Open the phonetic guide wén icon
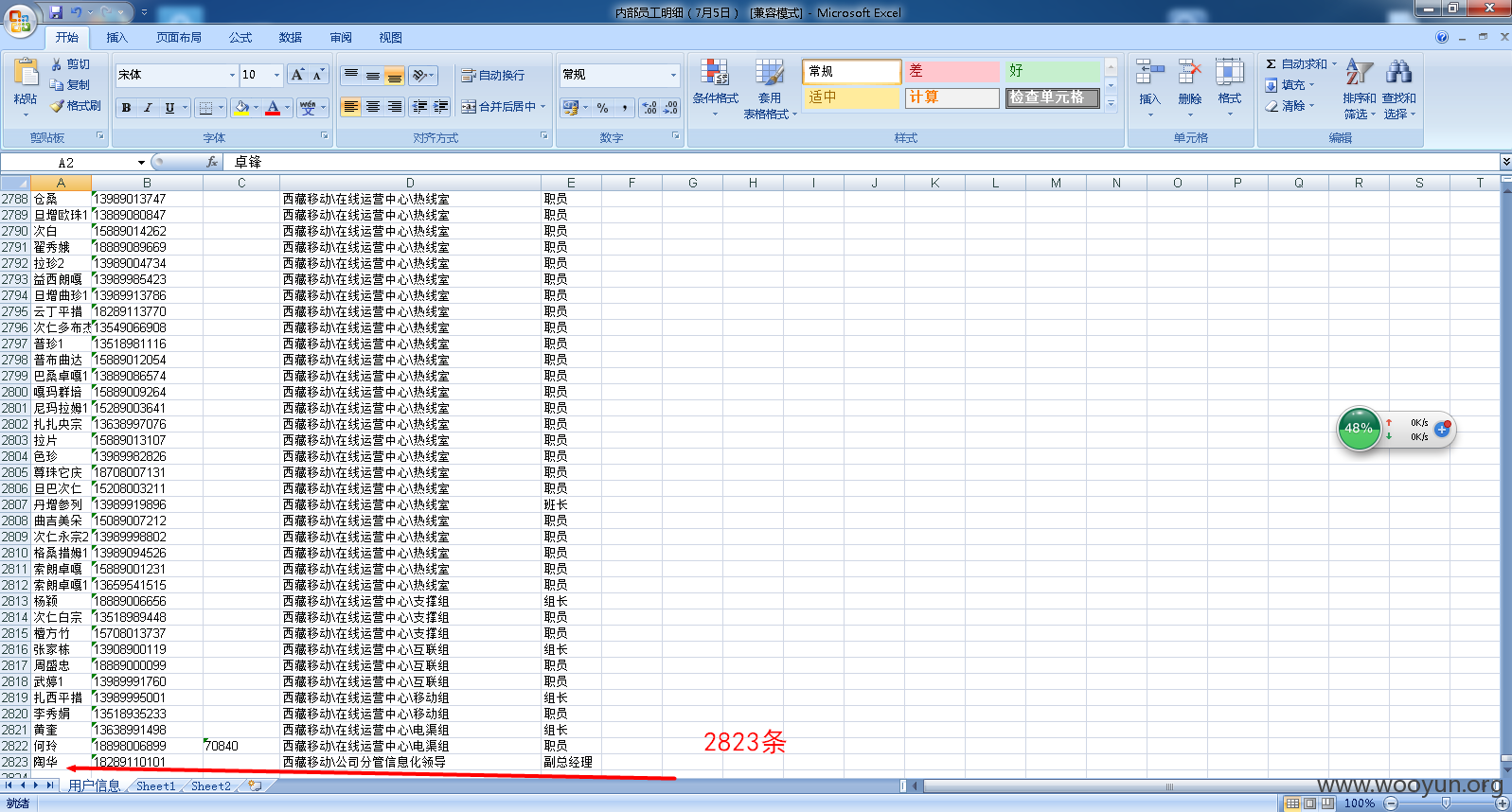This screenshot has height=812, width=1512. pos(308,108)
